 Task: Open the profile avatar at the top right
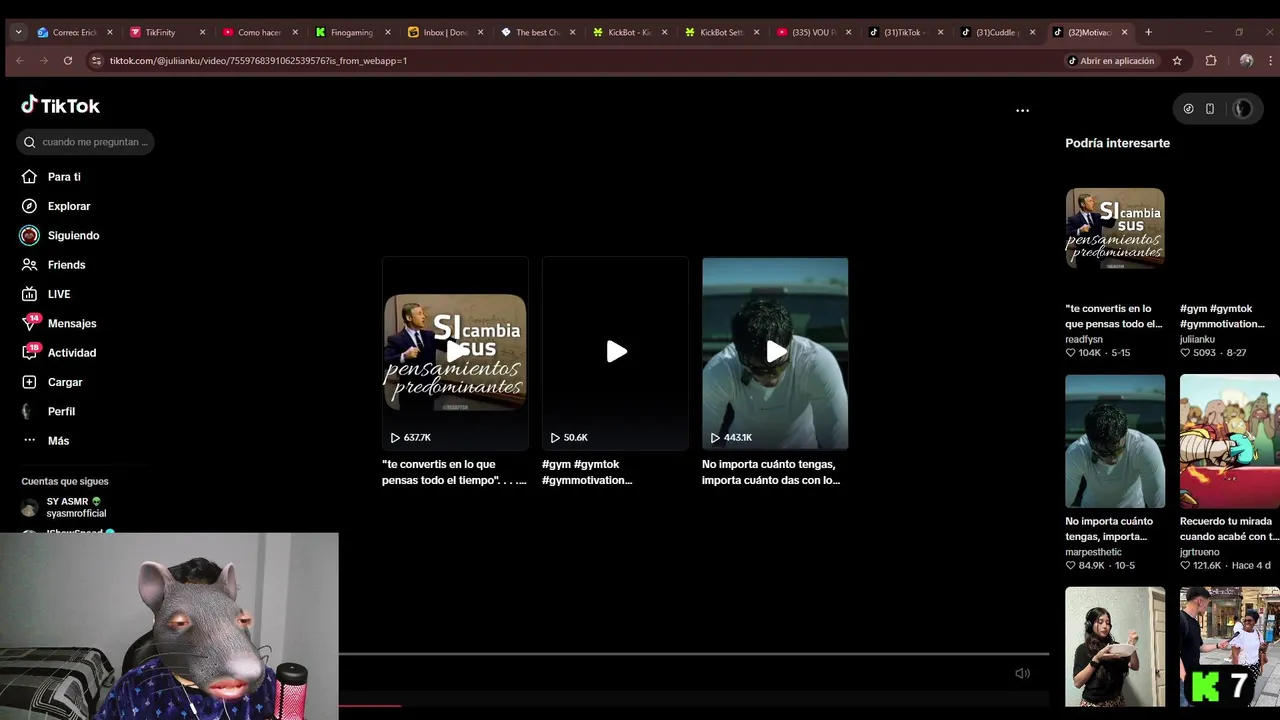[x=1242, y=109]
